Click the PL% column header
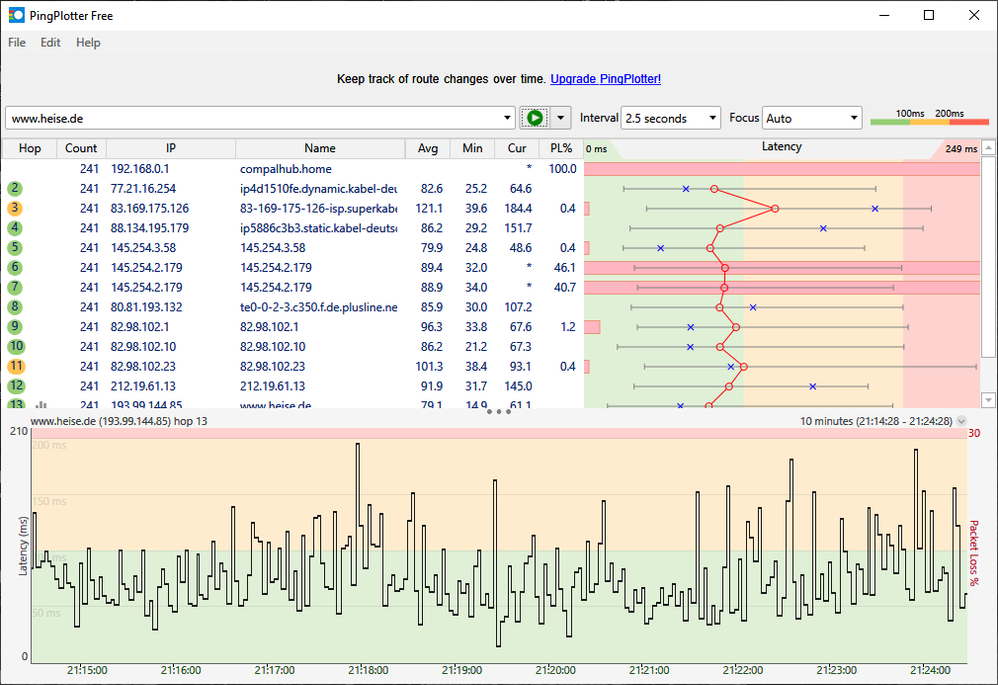 pyautogui.click(x=561, y=148)
